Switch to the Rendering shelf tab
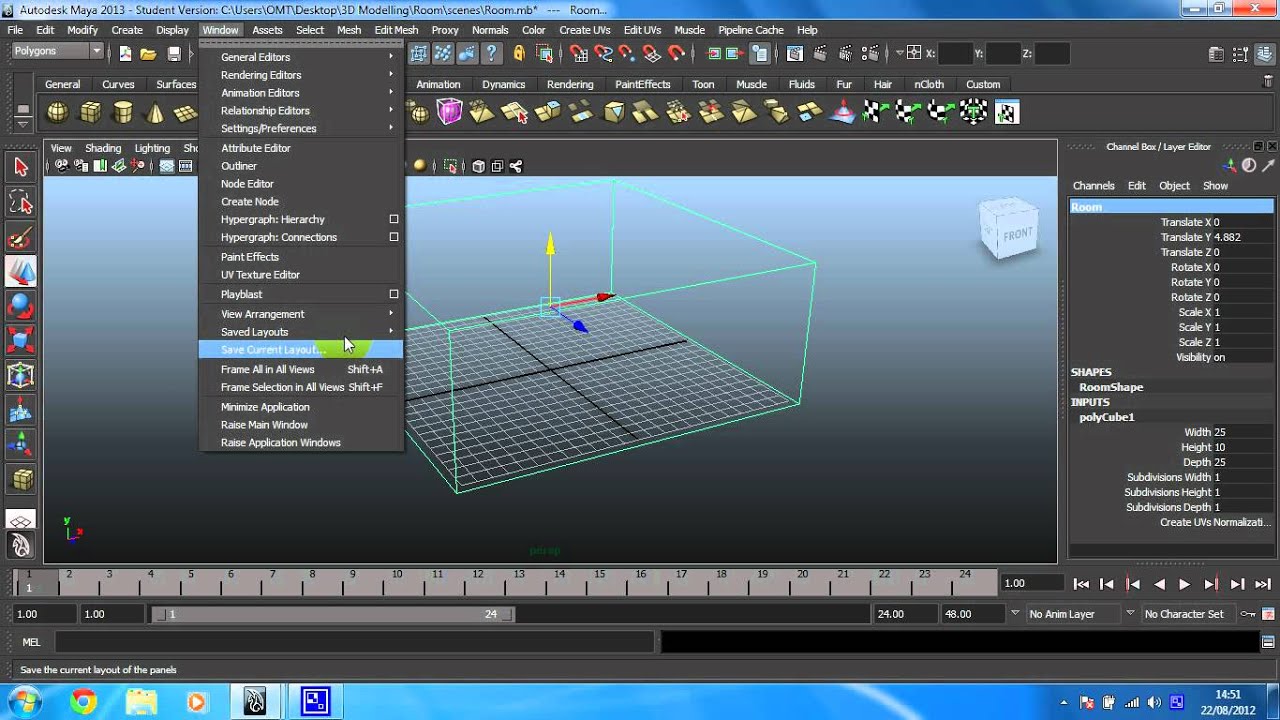Screen dimensions: 1280x720 click(x=570, y=85)
